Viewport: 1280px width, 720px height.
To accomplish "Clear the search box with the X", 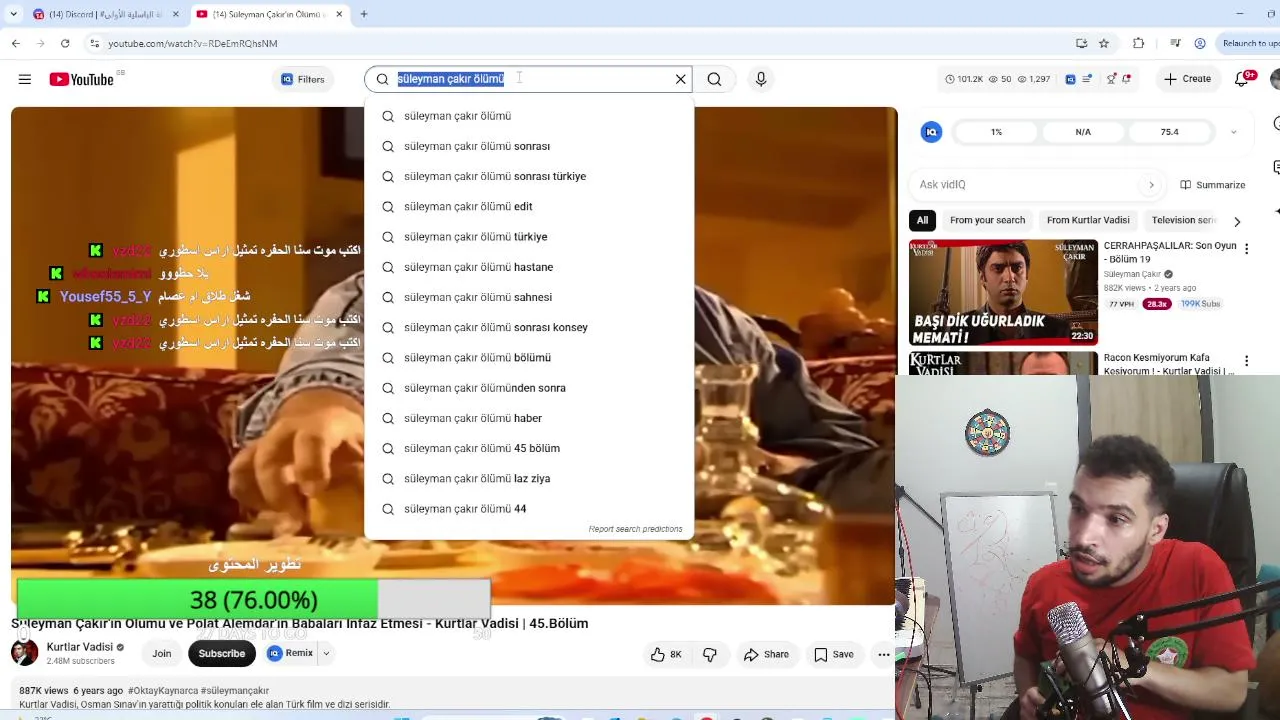I will [681, 79].
